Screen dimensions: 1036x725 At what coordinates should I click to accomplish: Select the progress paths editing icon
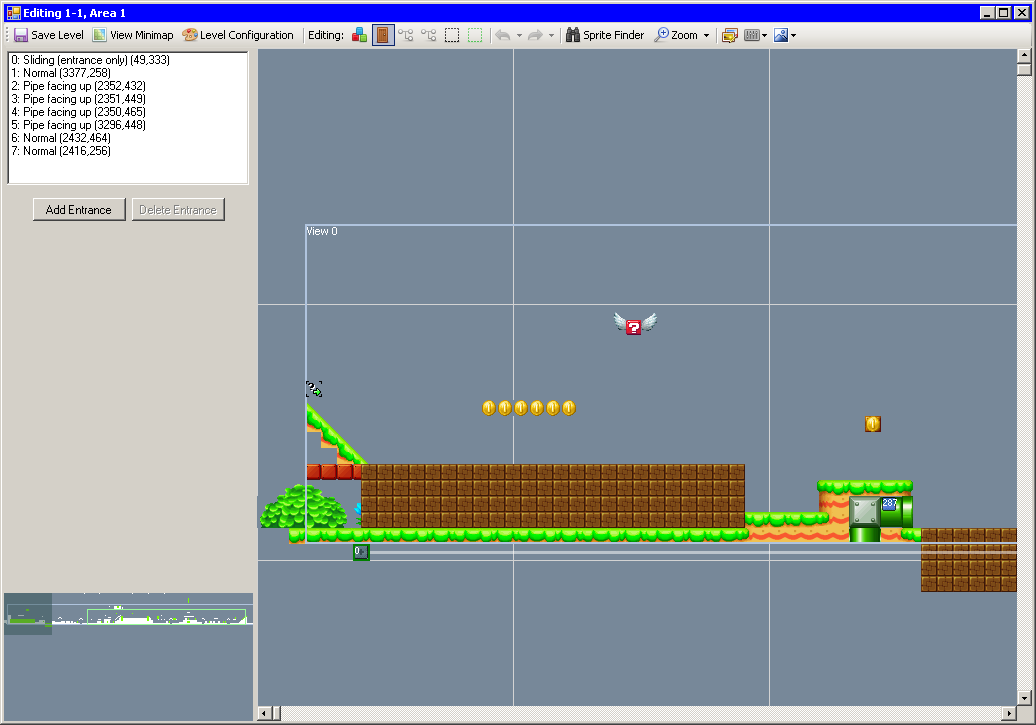429,35
